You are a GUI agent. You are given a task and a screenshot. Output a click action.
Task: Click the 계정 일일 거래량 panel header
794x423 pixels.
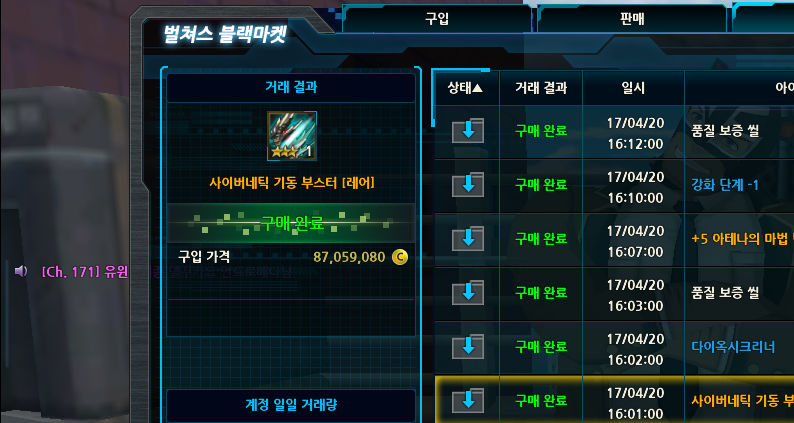tap(291, 405)
